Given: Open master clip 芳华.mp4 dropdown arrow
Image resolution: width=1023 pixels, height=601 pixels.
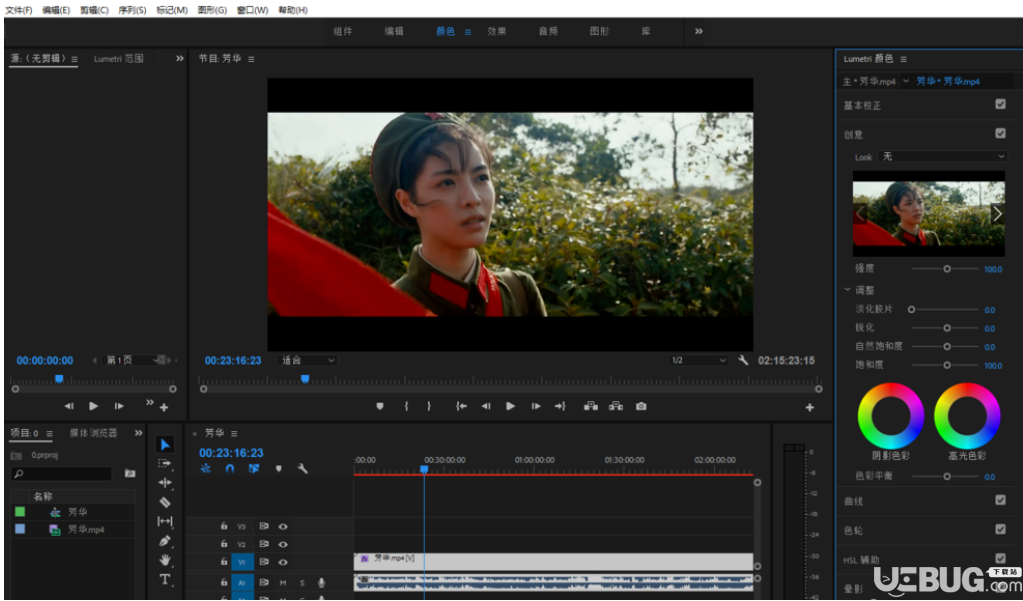Looking at the screenshot, I should [906, 81].
